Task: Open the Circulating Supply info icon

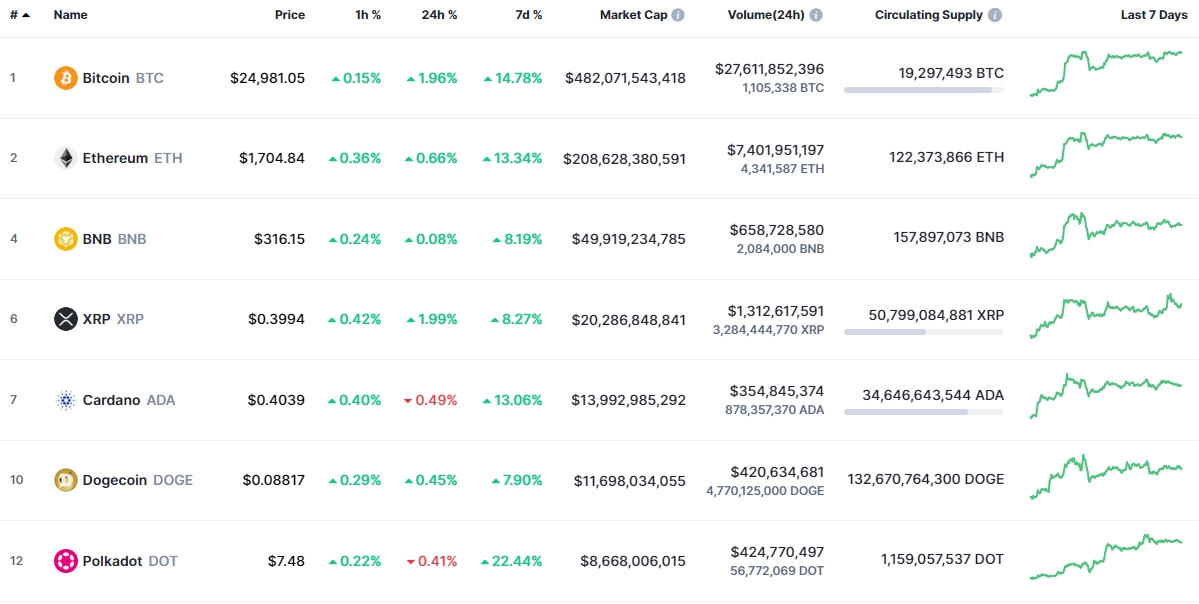Action: (x=995, y=15)
